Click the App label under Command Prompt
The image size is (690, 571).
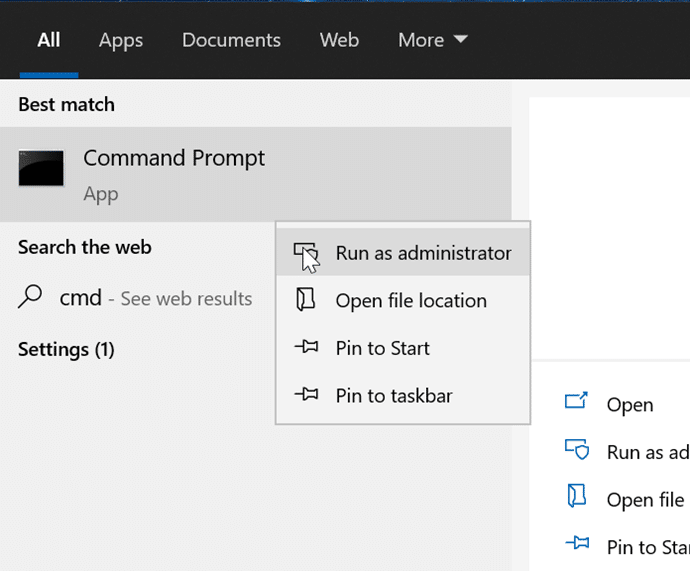(x=101, y=194)
